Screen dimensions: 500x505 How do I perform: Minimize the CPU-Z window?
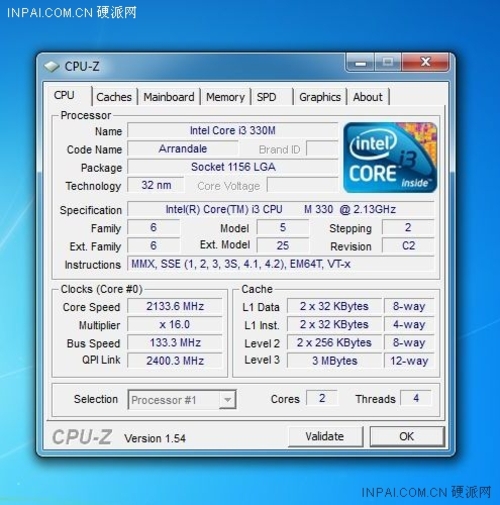click(360, 62)
